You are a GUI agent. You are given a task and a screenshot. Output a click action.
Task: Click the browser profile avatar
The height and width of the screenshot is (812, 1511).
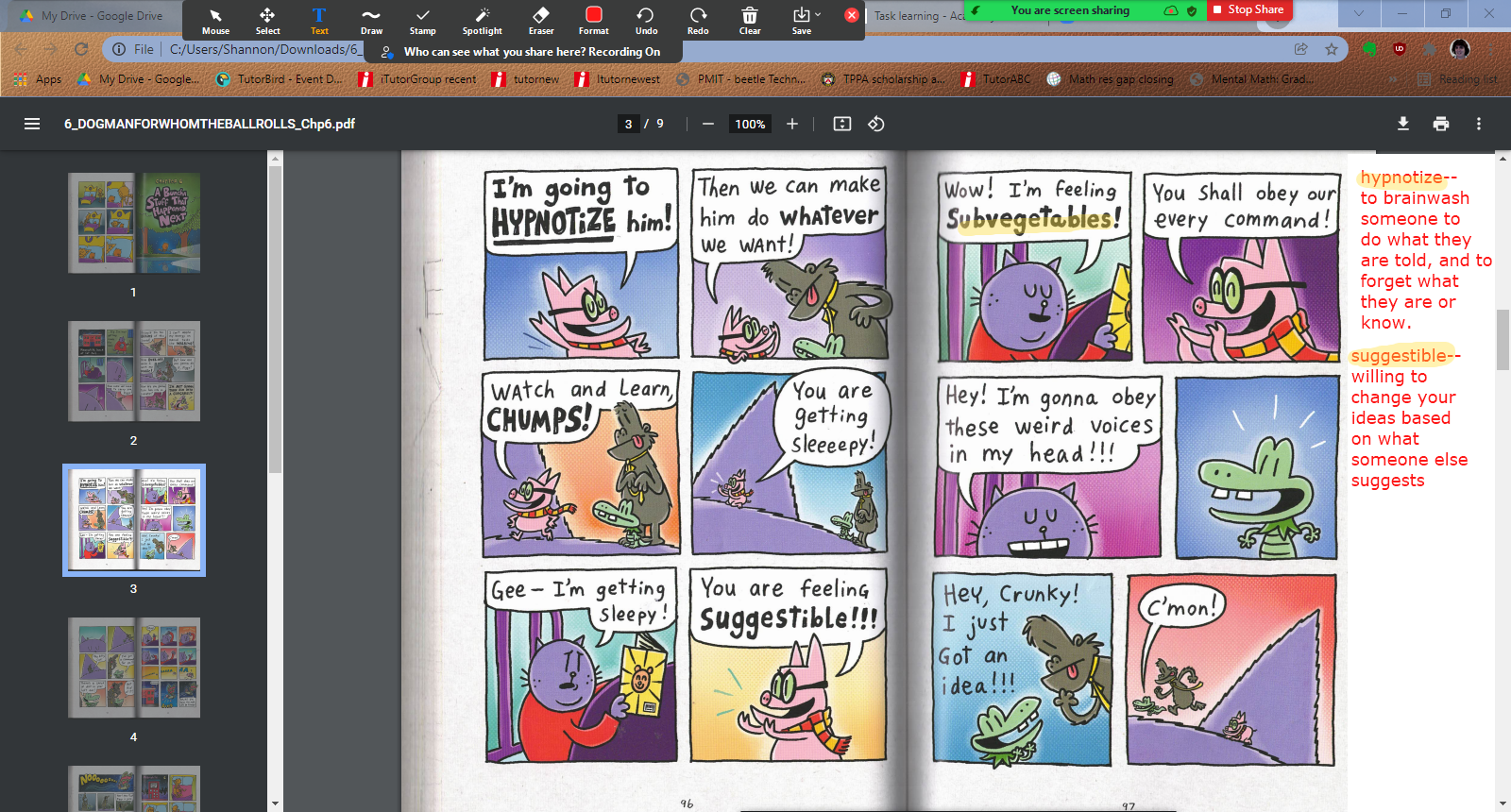(1460, 49)
